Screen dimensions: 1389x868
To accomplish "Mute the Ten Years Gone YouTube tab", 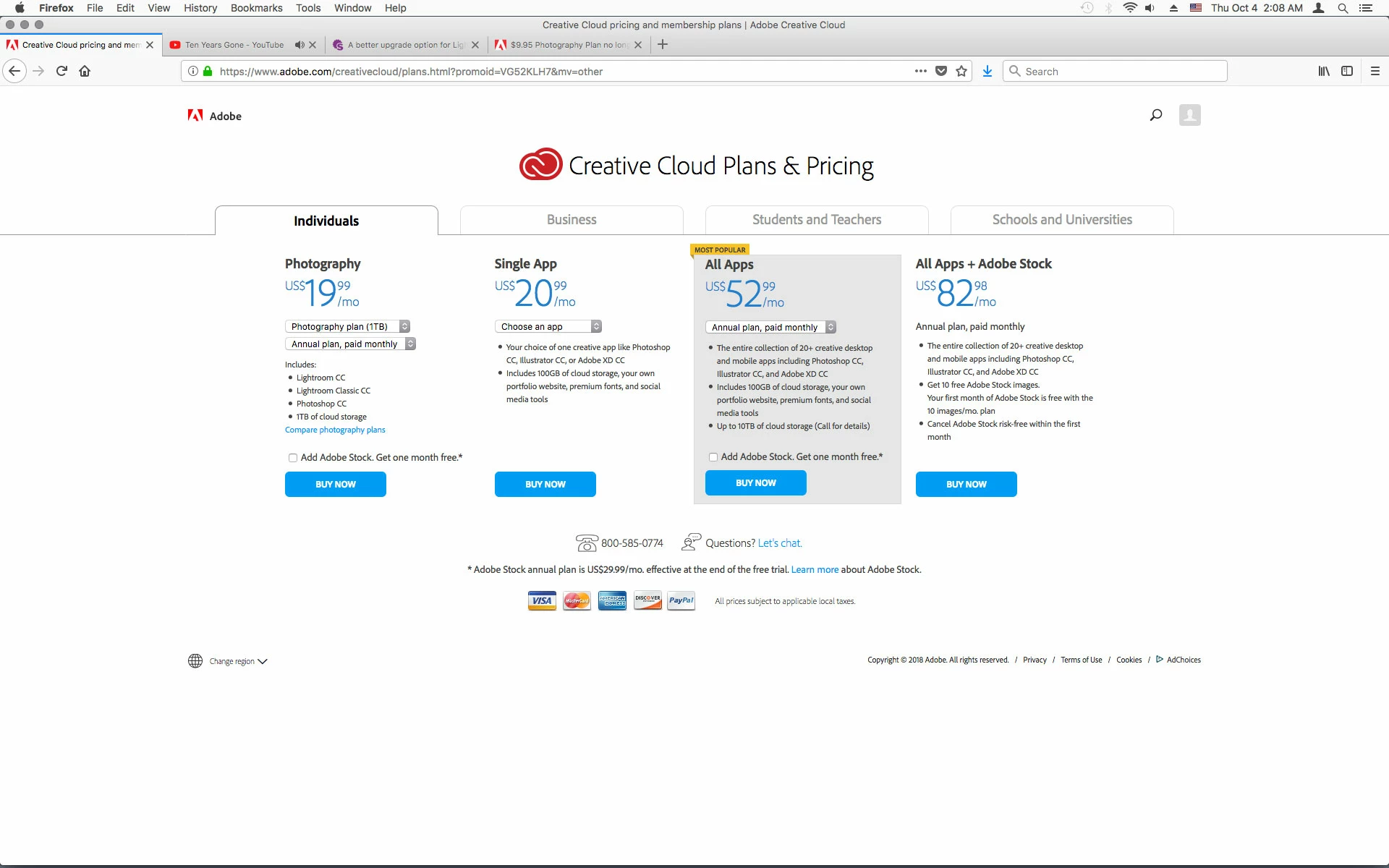I will pyautogui.click(x=299, y=45).
